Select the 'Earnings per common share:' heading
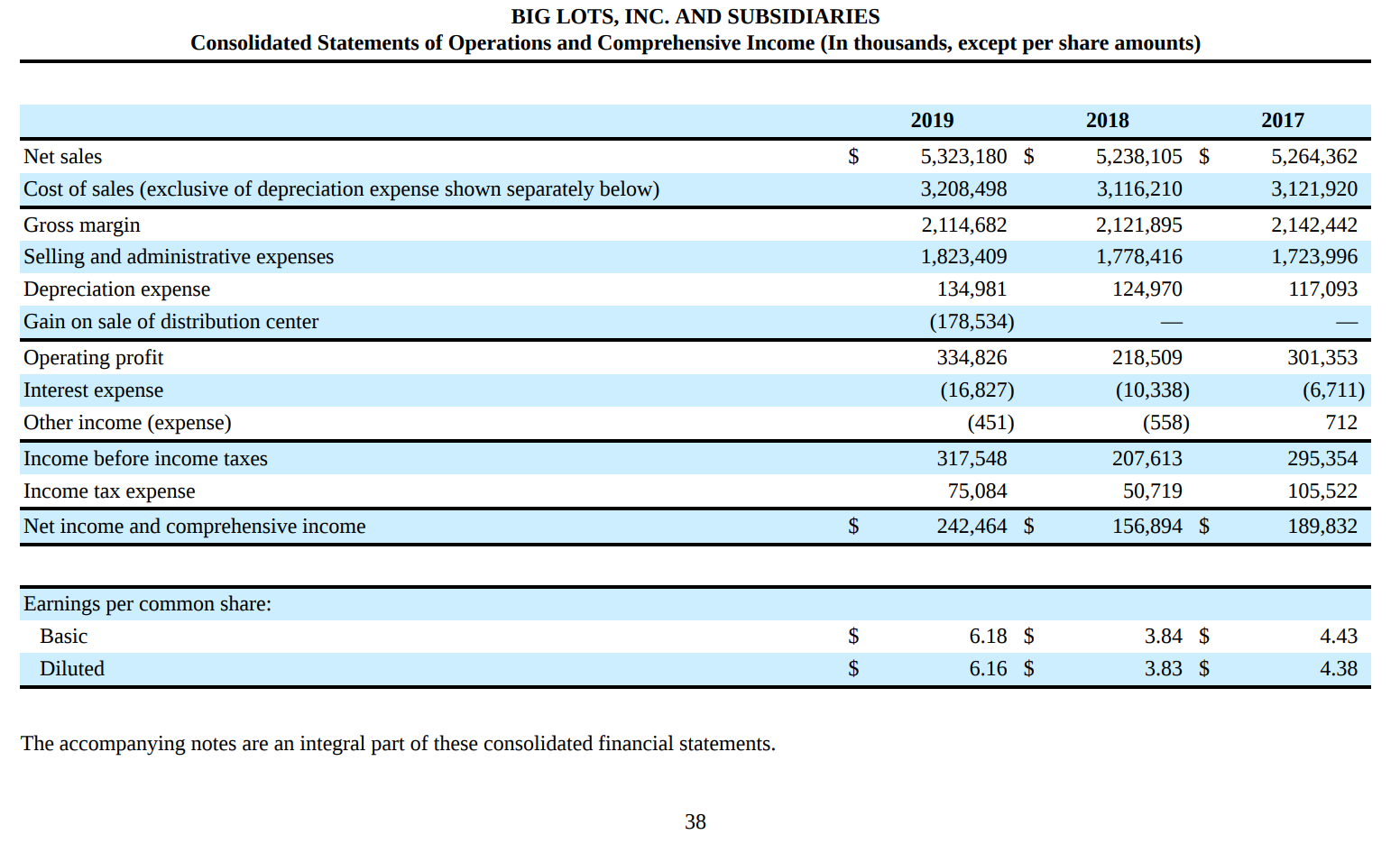1400x862 pixels. click(147, 603)
